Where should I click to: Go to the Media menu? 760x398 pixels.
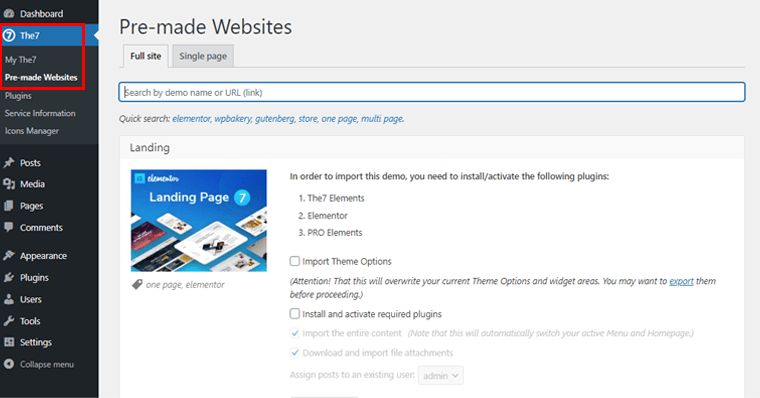point(32,184)
